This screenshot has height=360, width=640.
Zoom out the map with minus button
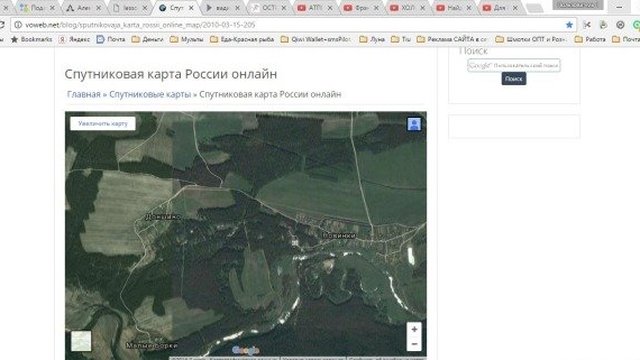[x=414, y=344]
